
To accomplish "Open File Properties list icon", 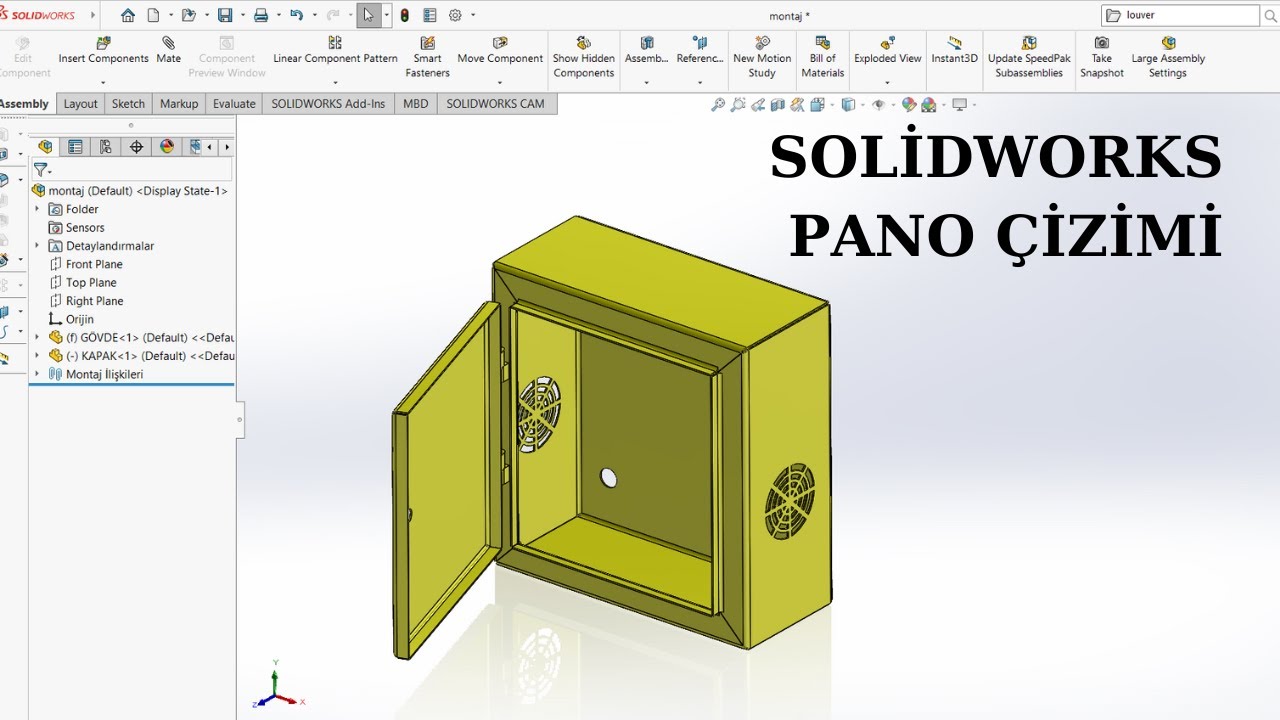I will [x=430, y=15].
